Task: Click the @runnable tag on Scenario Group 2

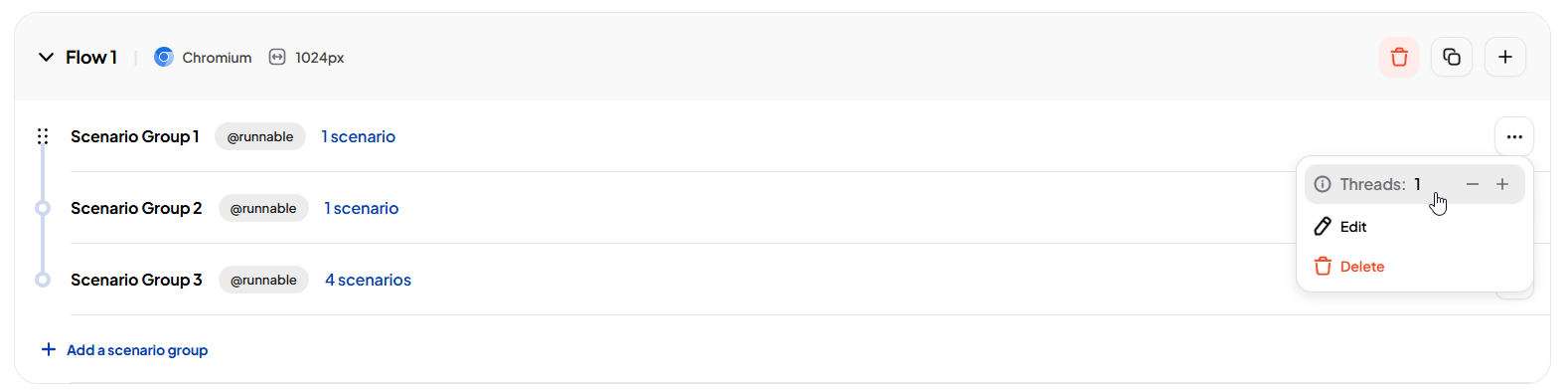Action: 263,208
